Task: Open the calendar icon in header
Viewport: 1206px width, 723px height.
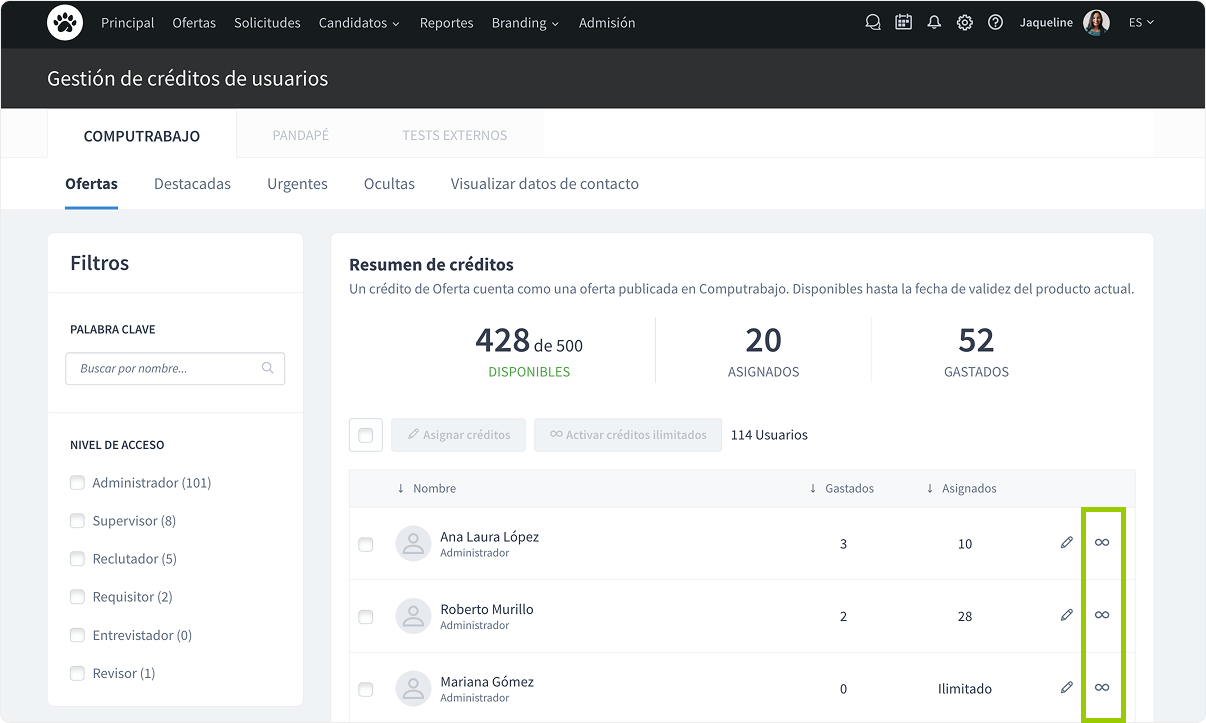Action: [903, 22]
